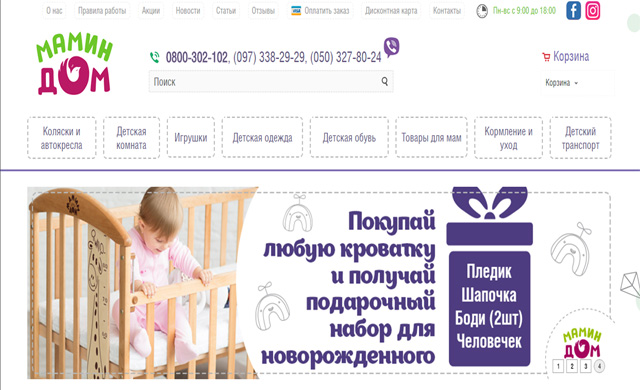Open Товары для мам category
640x390 pixels.
click(431, 137)
